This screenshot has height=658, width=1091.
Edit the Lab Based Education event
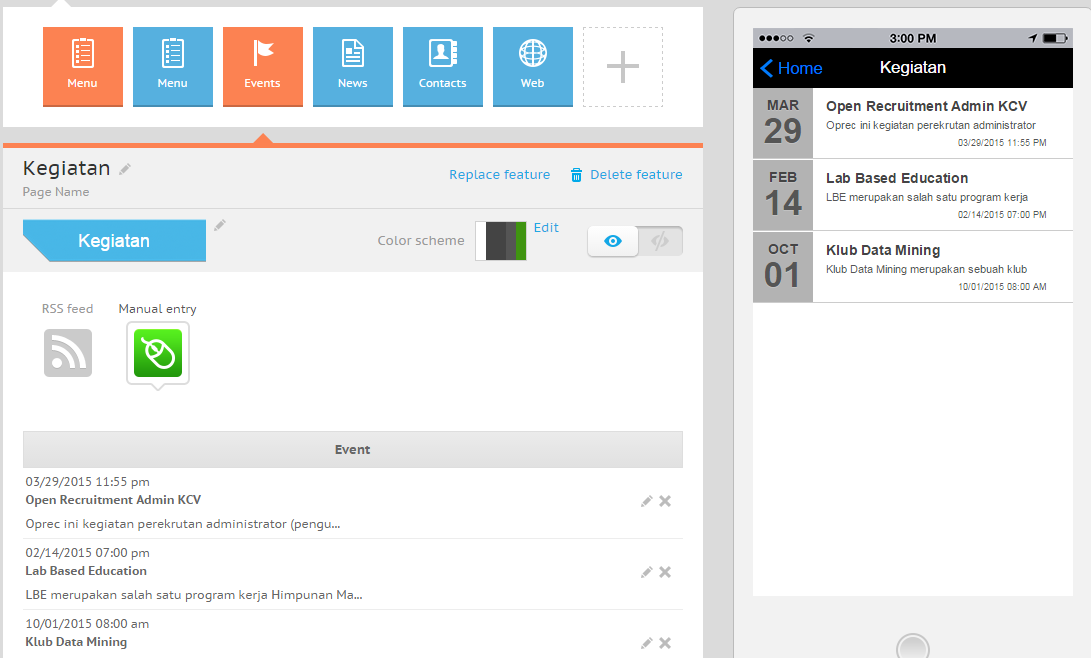click(646, 572)
